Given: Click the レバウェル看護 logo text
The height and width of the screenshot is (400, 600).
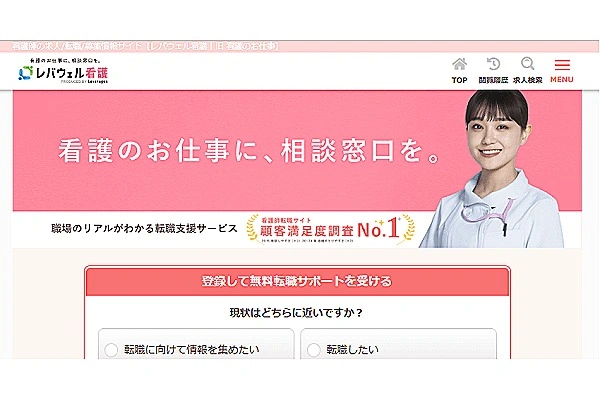Looking at the screenshot, I should coord(72,73).
